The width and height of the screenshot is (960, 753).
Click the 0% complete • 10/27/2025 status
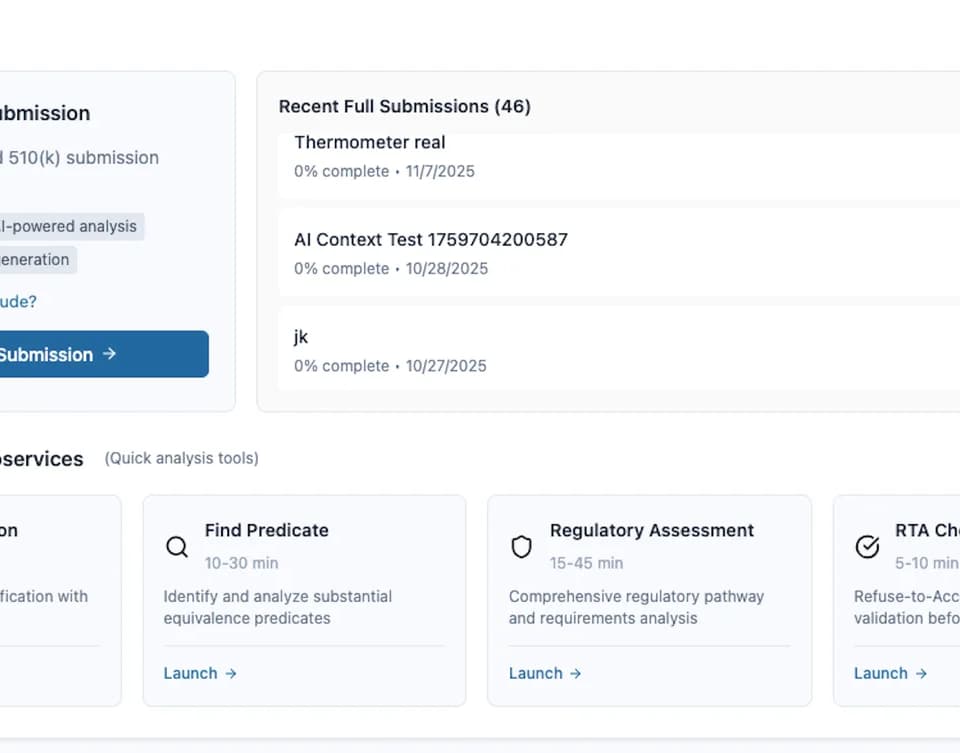click(x=390, y=366)
